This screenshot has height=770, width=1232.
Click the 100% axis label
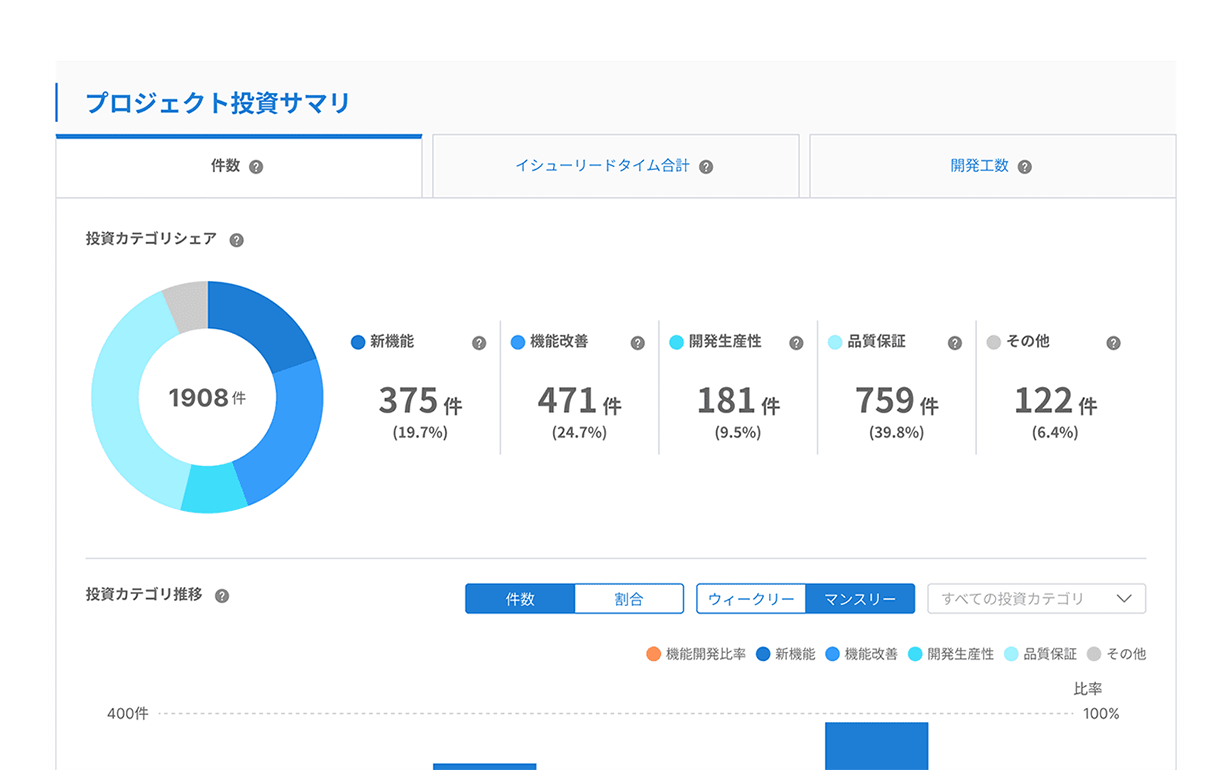pyautogui.click(x=1101, y=714)
